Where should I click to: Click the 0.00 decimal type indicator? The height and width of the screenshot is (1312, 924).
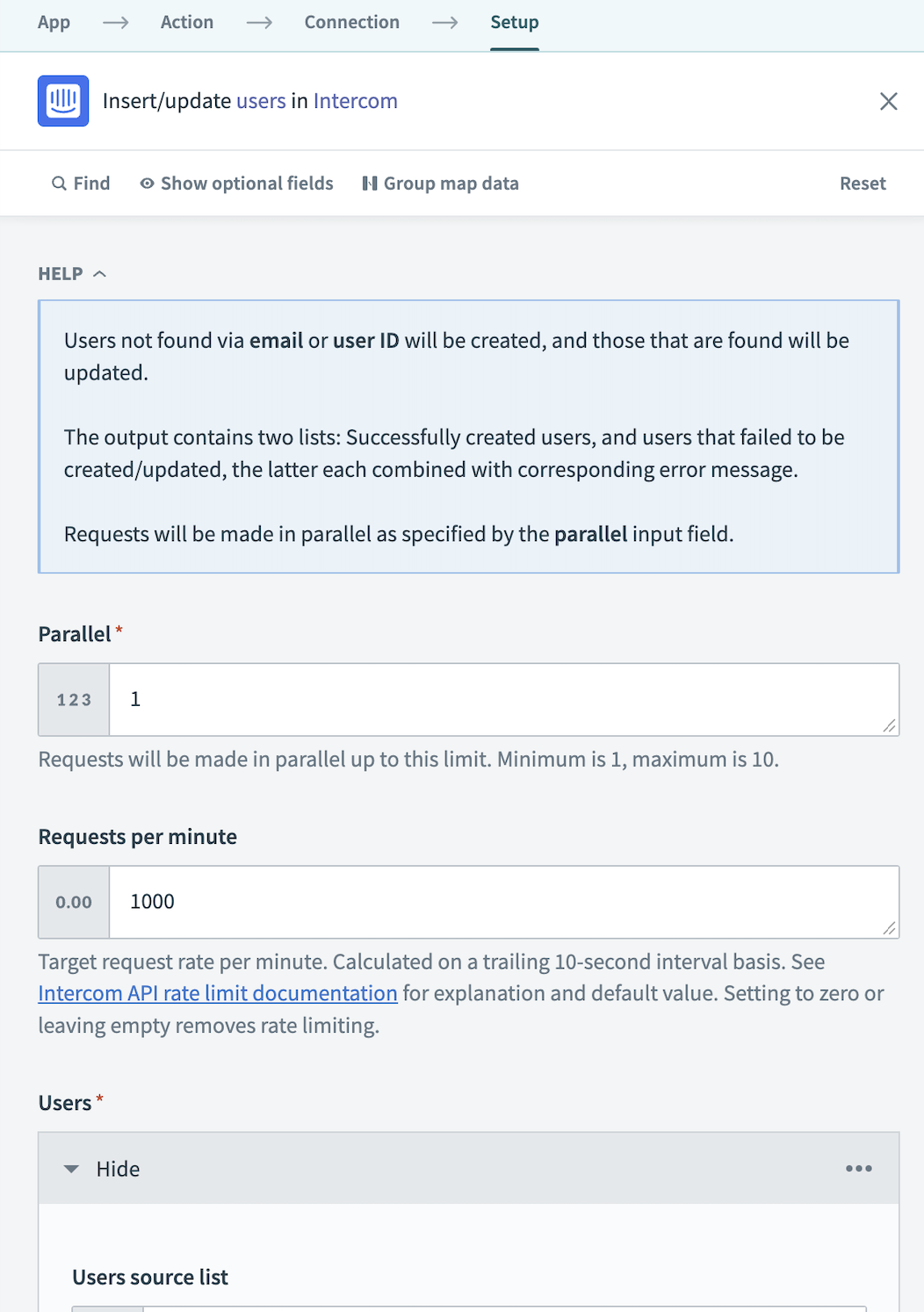[72, 902]
